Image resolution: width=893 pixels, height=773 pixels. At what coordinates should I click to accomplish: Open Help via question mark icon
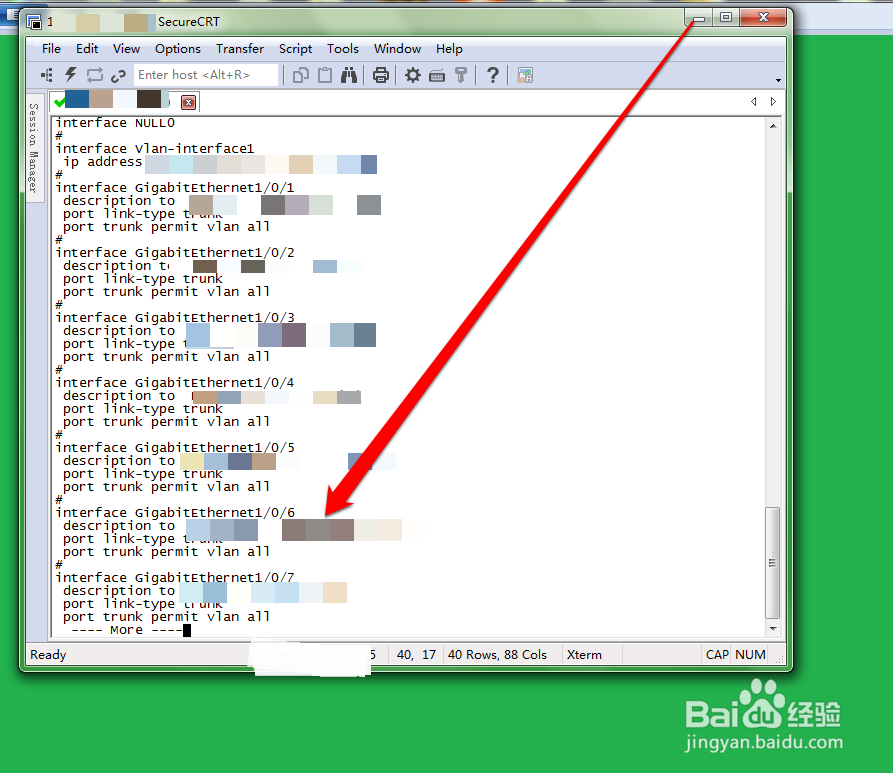point(493,75)
